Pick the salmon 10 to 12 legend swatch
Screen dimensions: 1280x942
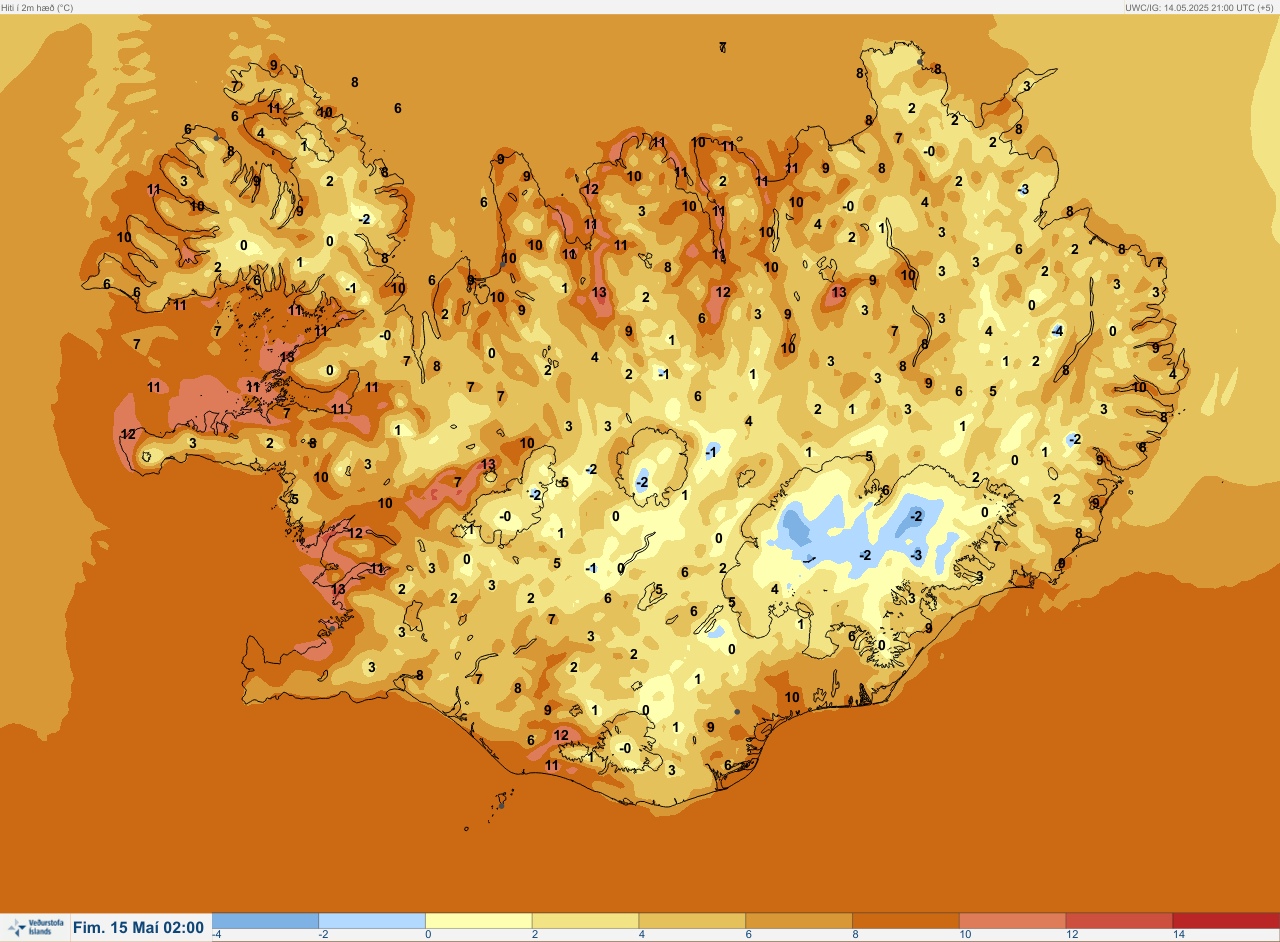(x=1012, y=921)
